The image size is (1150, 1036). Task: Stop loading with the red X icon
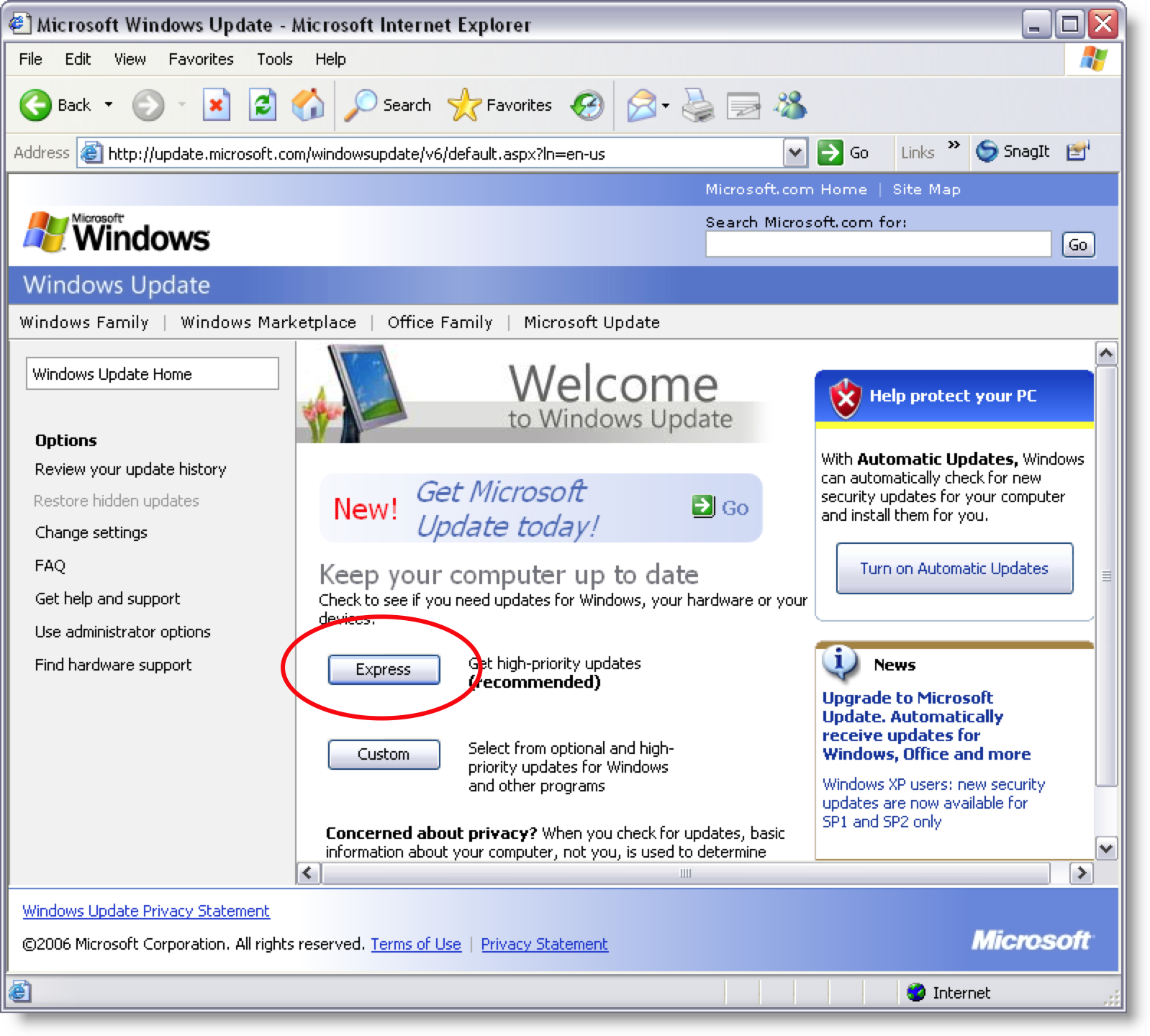pyautogui.click(x=216, y=105)
